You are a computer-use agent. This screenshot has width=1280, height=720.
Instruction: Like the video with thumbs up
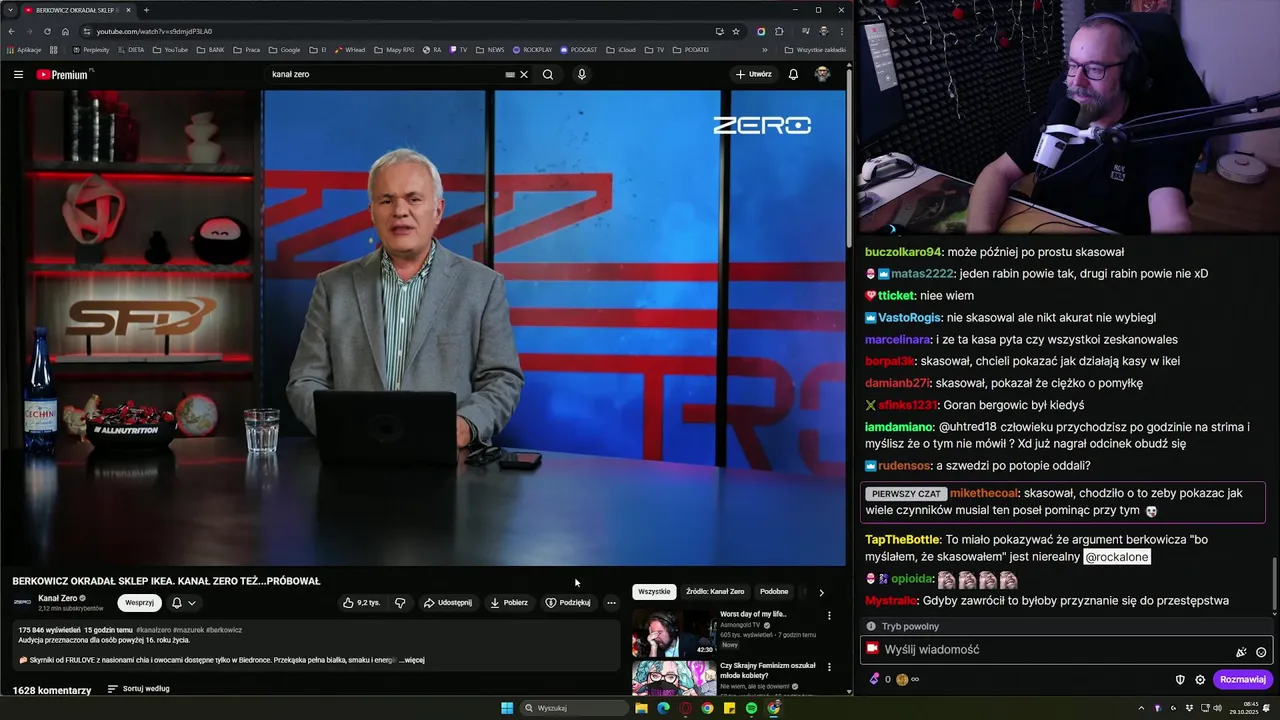pos(362,603)
